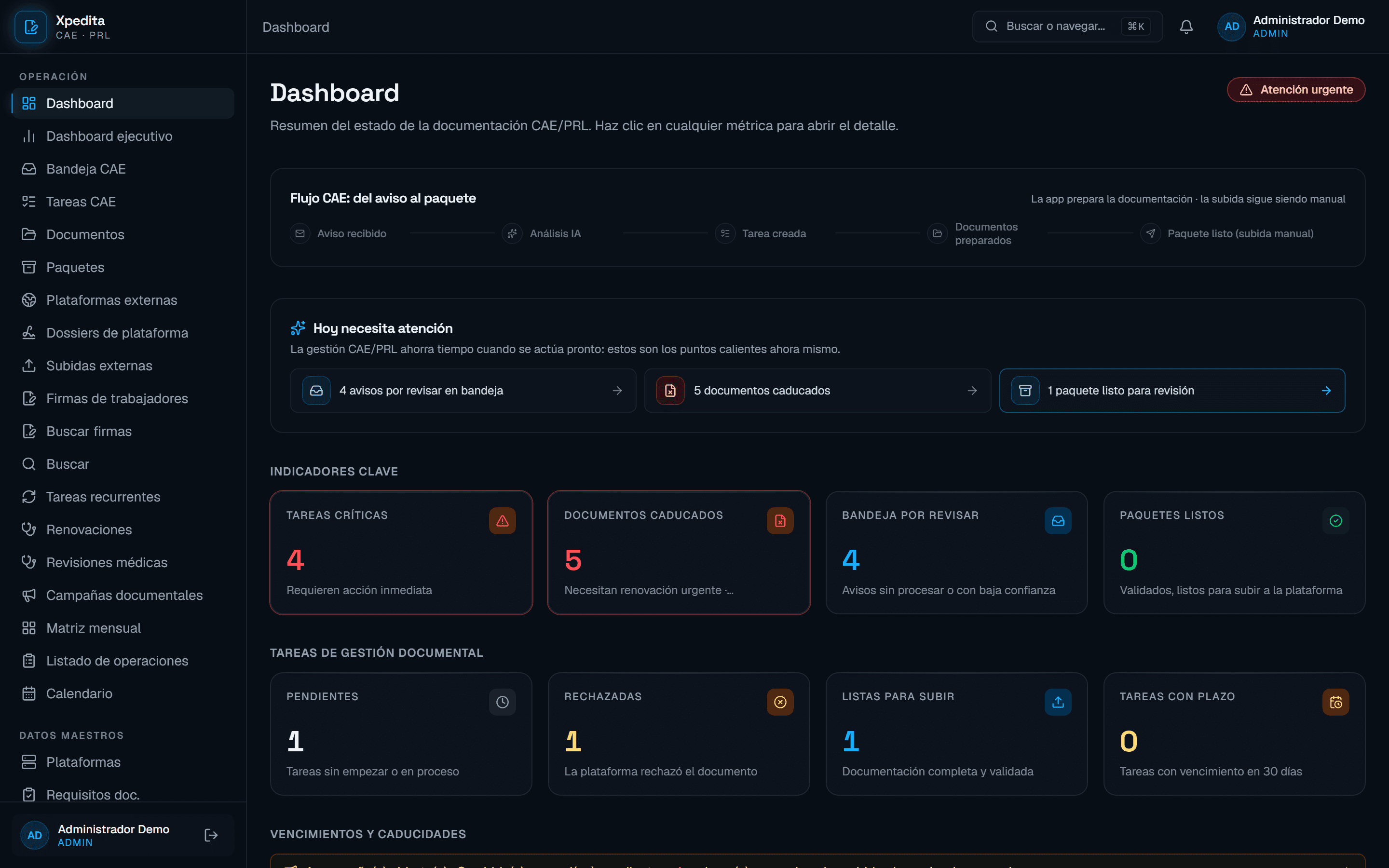
Task: Click the Hoy necesita atención sparkle icon
Action: (x=298, y=328)
